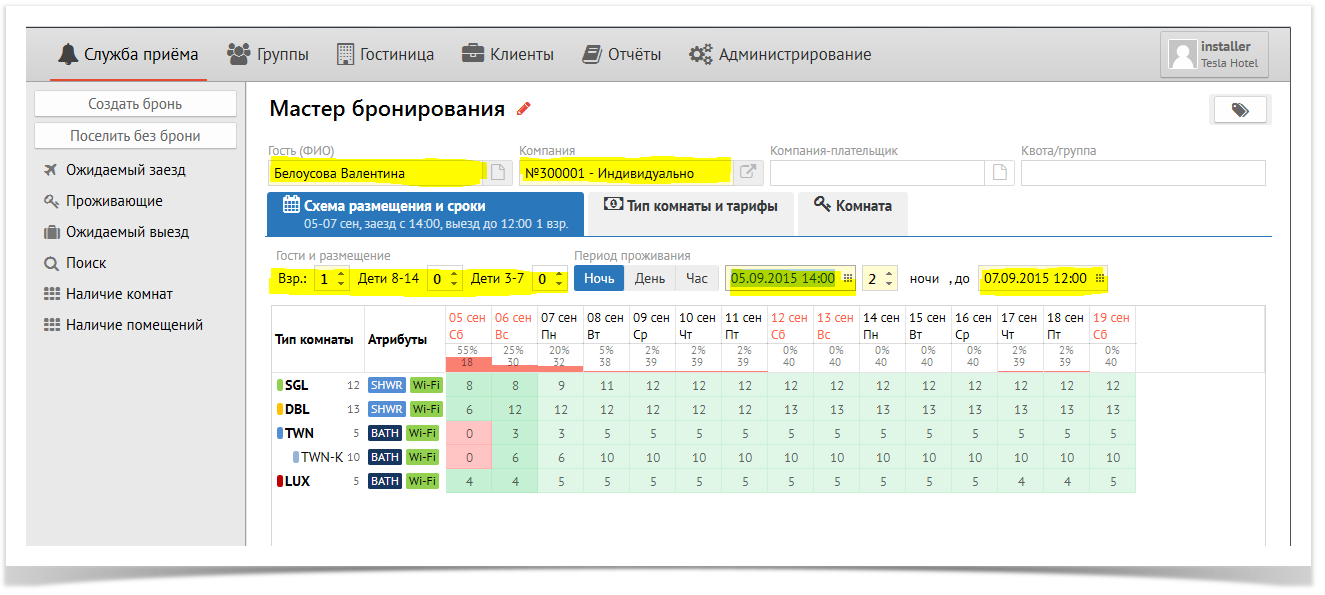Screen dimensions: 1325x595
Task: Open calendar picker in check-out date field
Action: [1099, 279]
